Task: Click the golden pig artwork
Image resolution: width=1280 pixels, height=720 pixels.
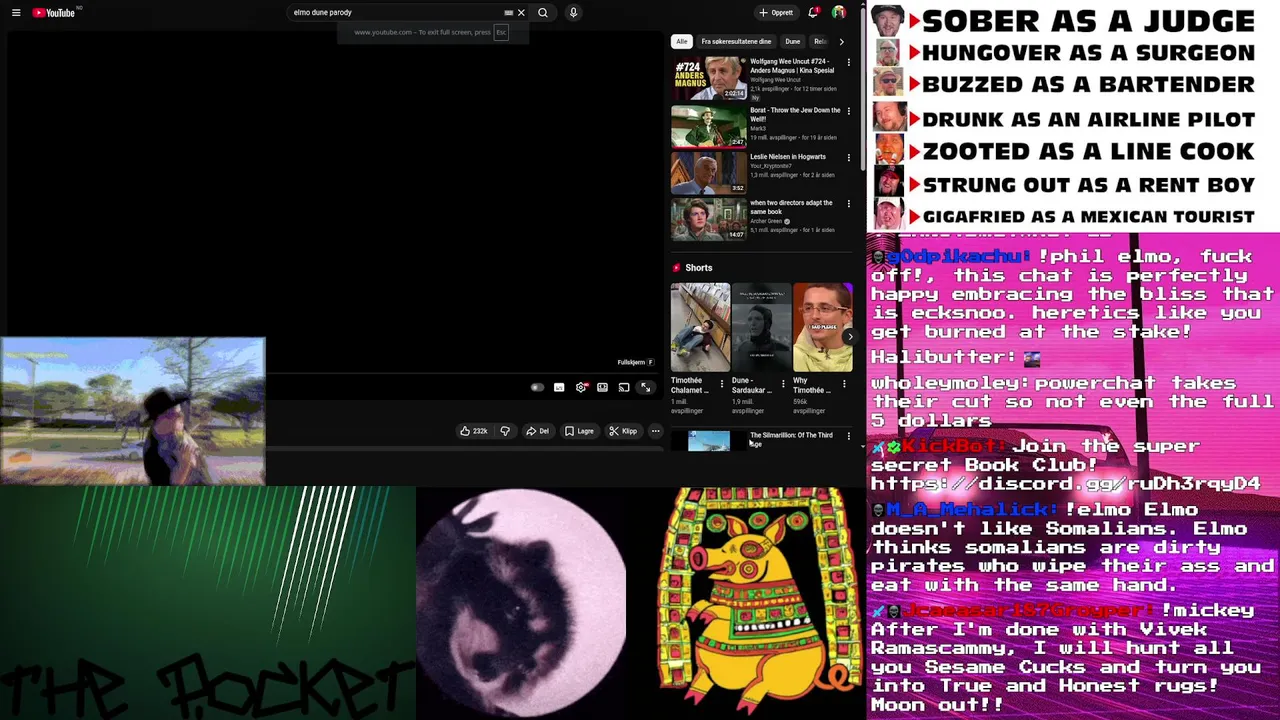Action: (760, 602)
